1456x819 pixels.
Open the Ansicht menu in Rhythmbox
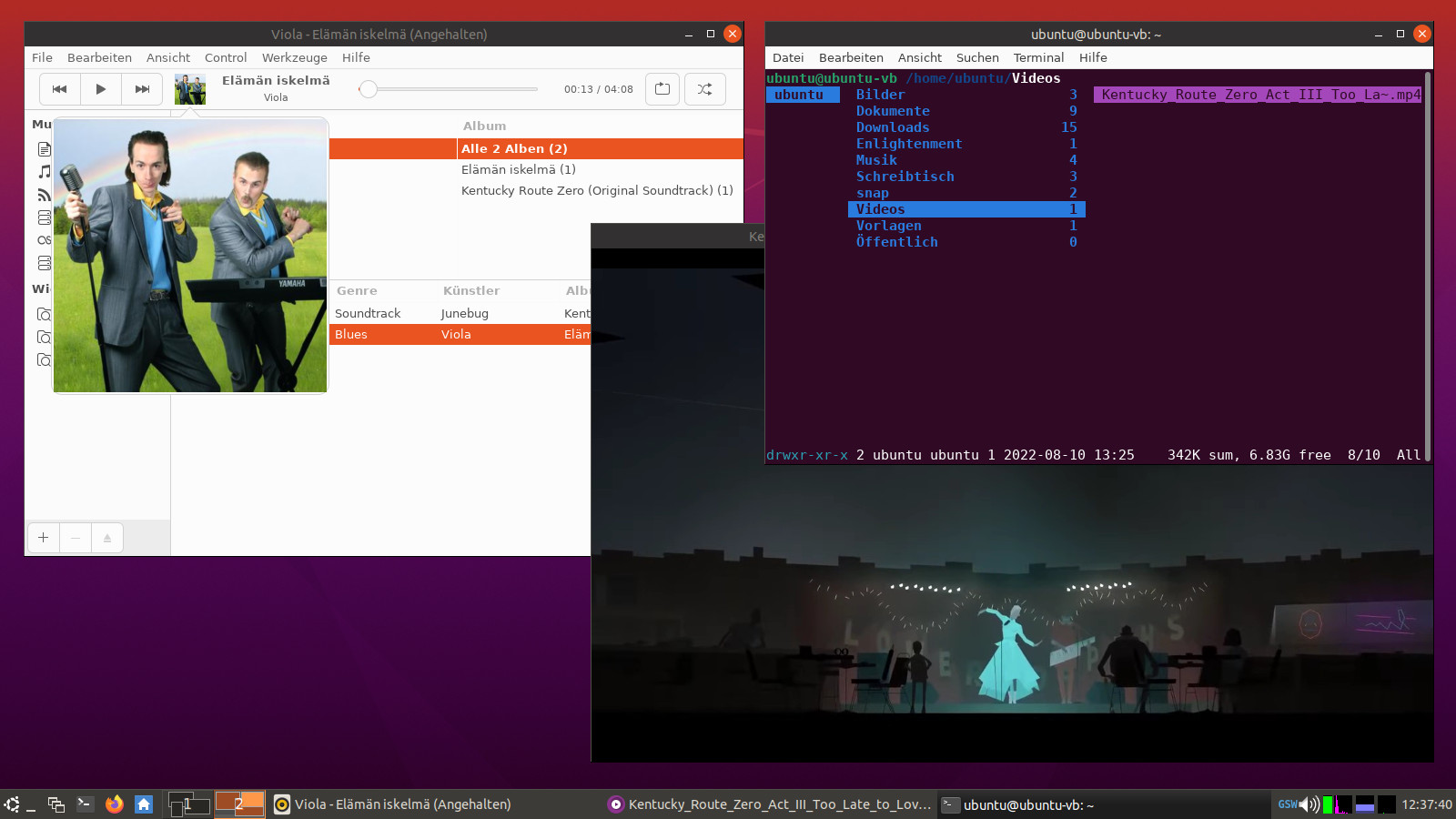pos(168,57)
